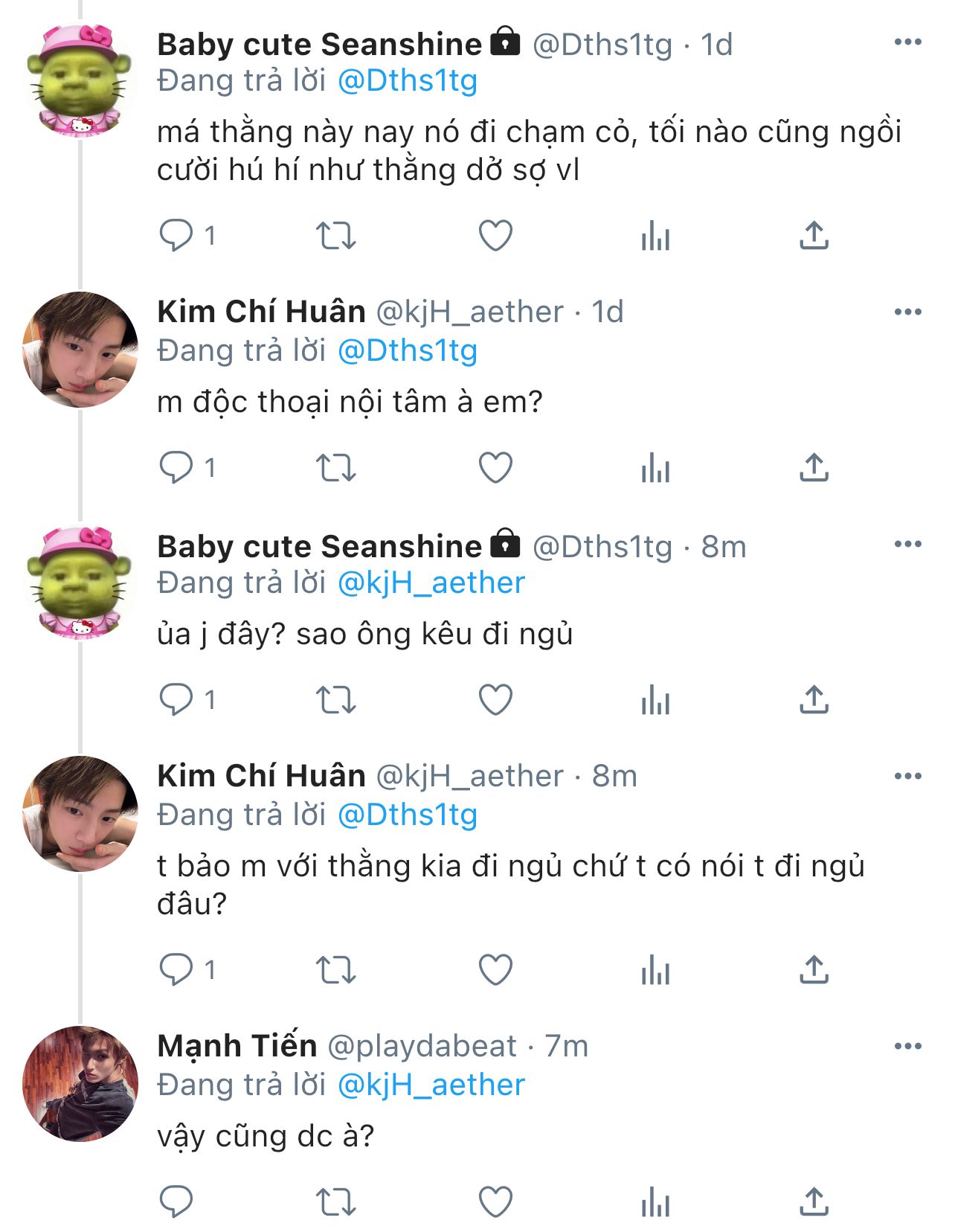The image size is (955, 1232).
Task: Open Mạnh Tiến's profile picture
Action: [x=80, y=1083]
